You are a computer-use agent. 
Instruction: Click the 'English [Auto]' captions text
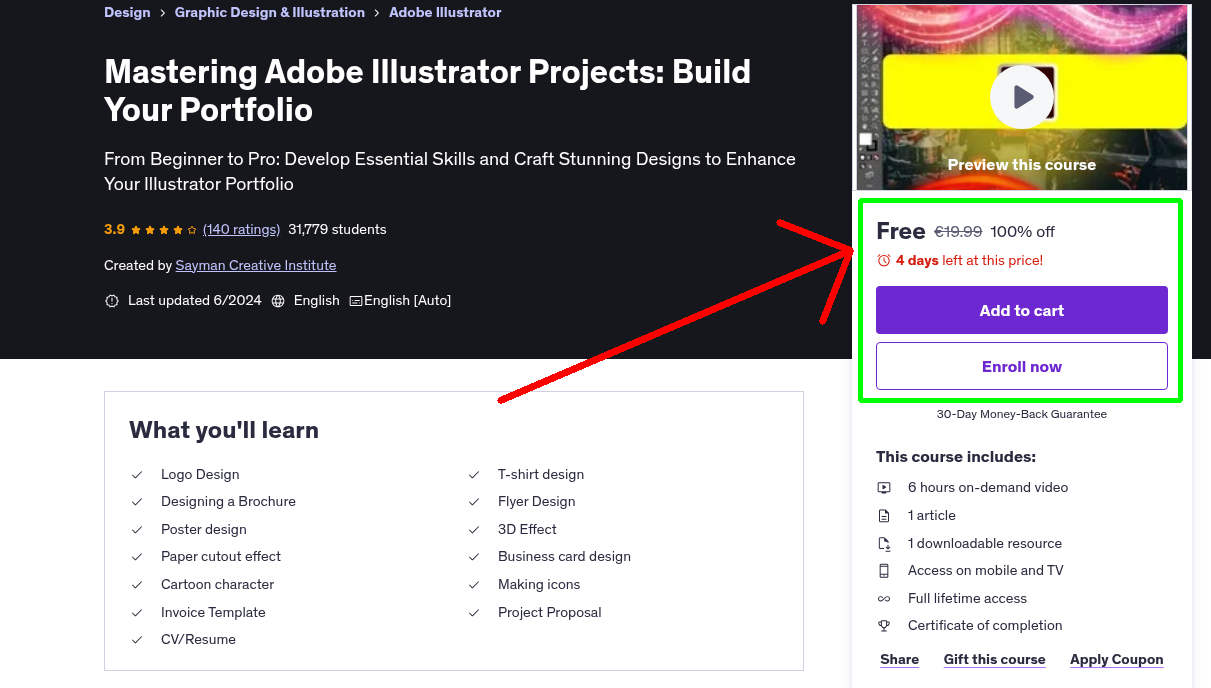point(408,301)
